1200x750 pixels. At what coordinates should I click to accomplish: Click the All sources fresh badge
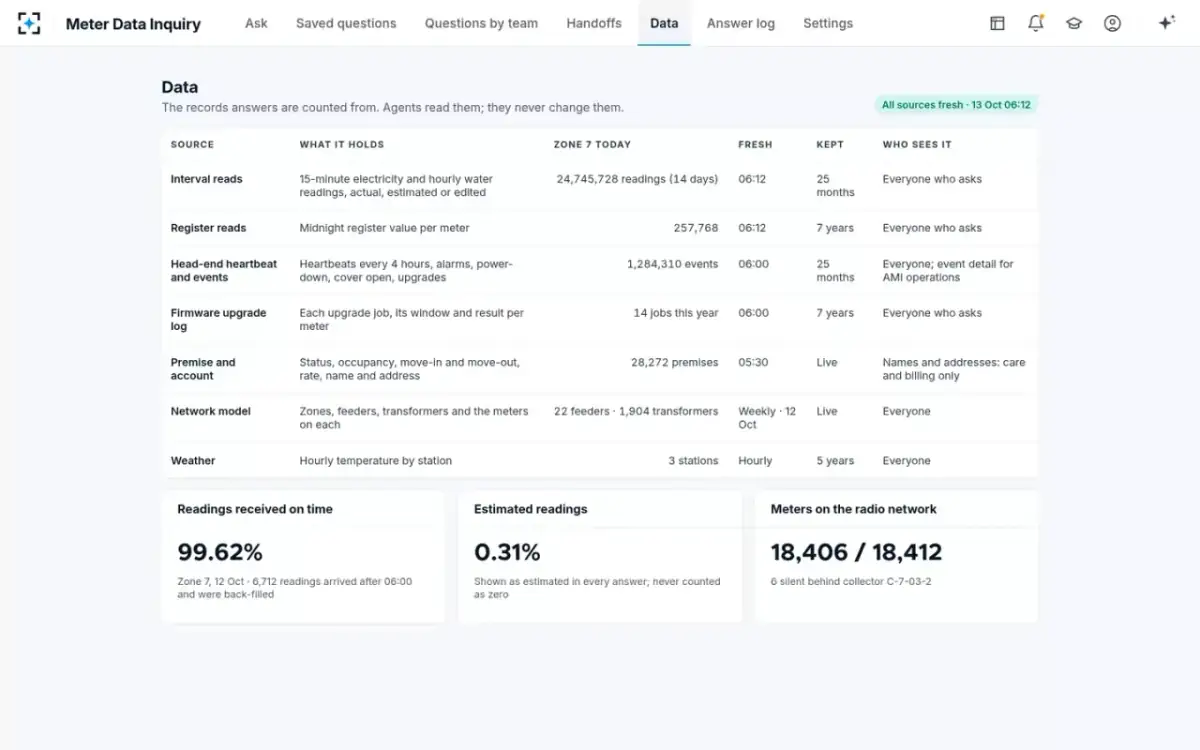[x=956, y=105]
